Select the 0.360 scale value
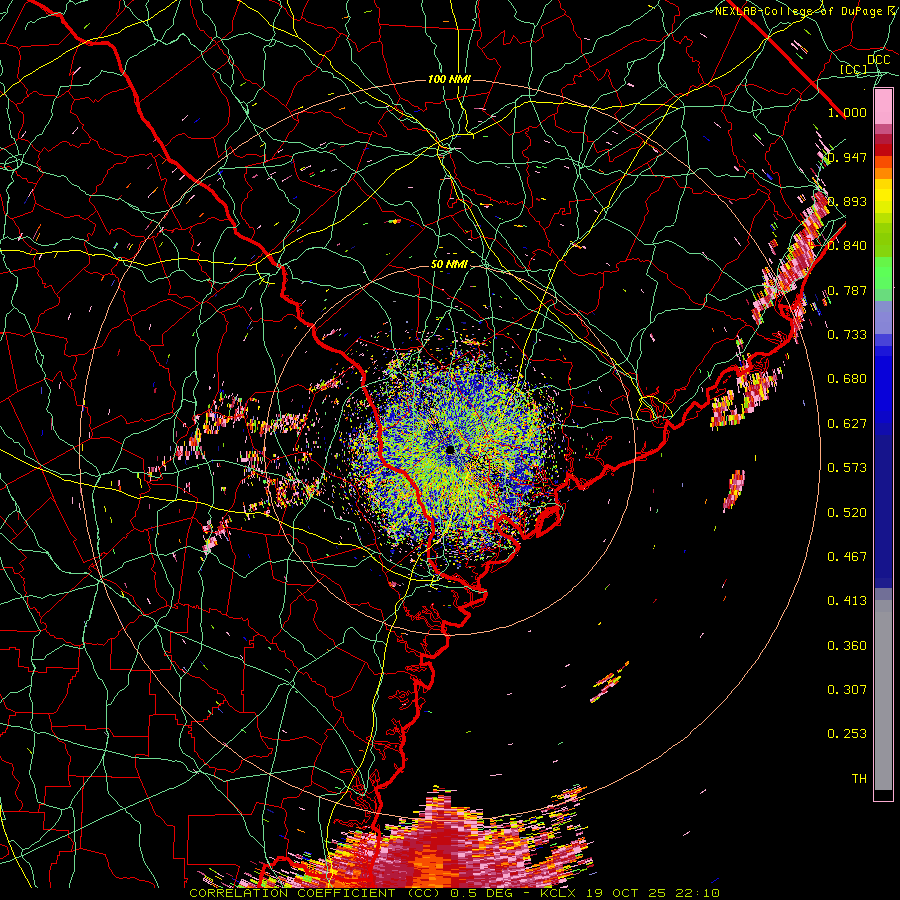Image resolution: width=900 pixels, height=900 pixels. pyautogui.click(x=847, y=646)
